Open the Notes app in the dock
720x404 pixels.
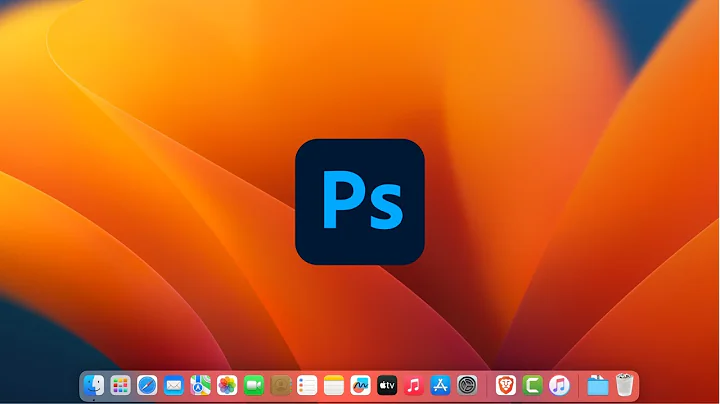[334, 385]
